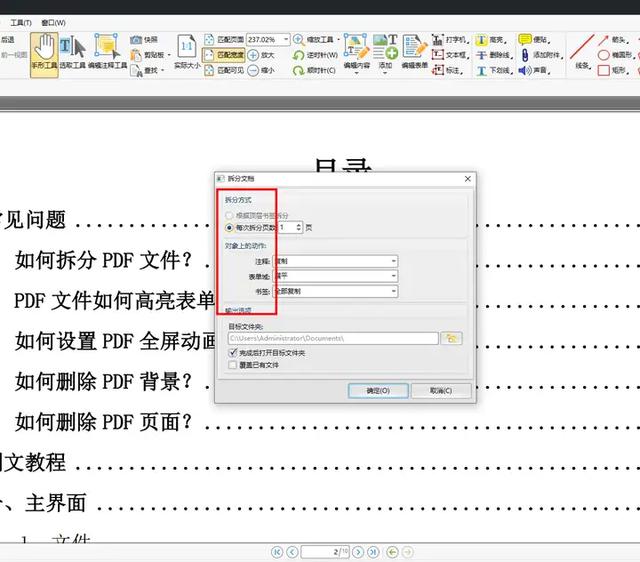
Task: Rotate counterclockwise 逆时针(W)
Action: click(x=316, y=55)
